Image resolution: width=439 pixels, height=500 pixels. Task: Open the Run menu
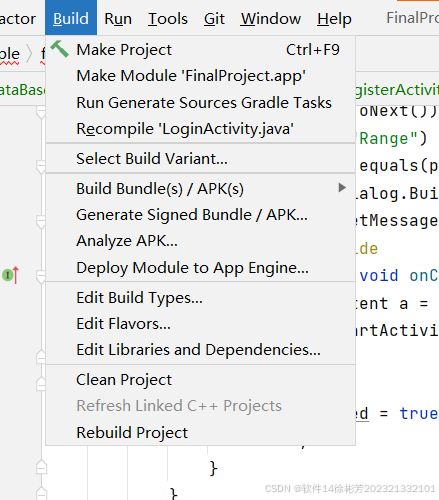118,19
